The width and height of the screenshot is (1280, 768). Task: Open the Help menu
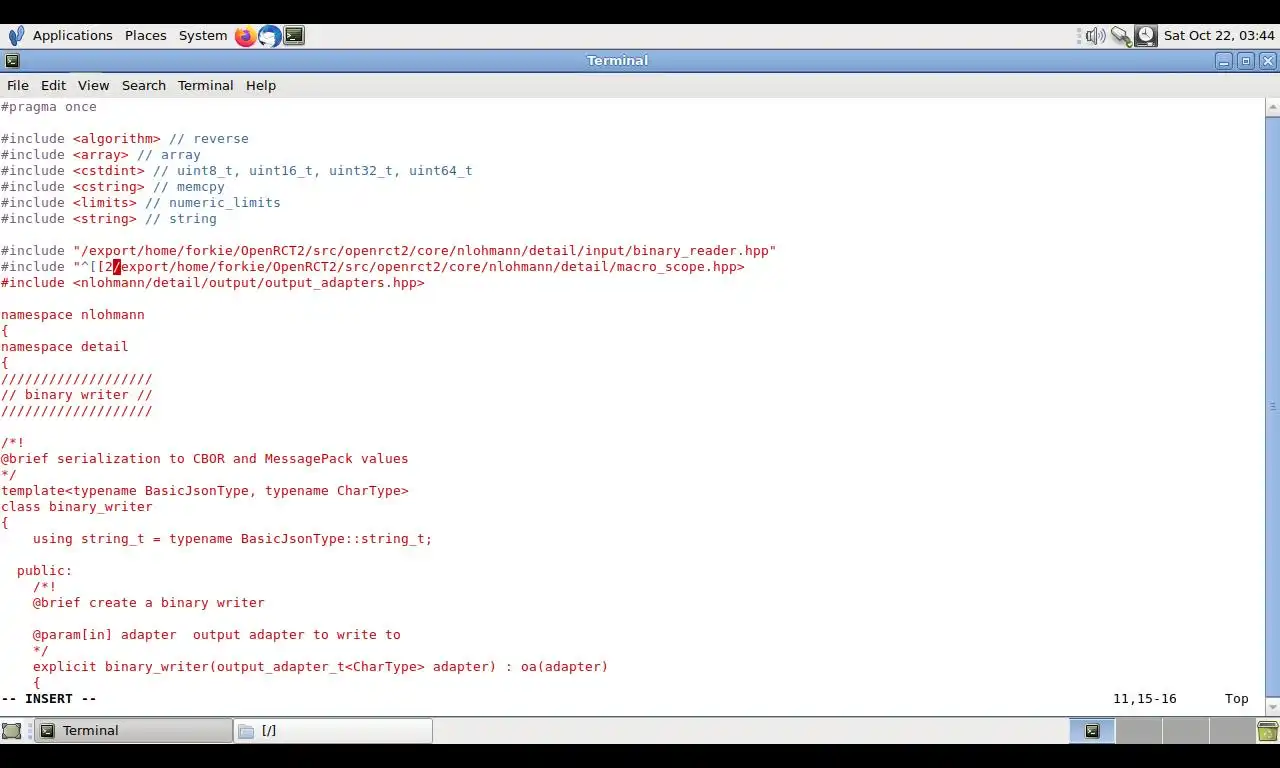click(261, 86)
